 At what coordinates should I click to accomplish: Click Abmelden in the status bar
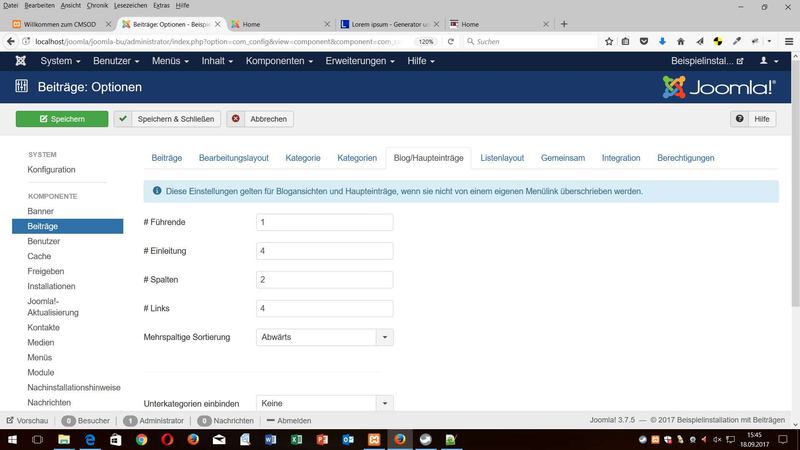click(x=289, y=420)
